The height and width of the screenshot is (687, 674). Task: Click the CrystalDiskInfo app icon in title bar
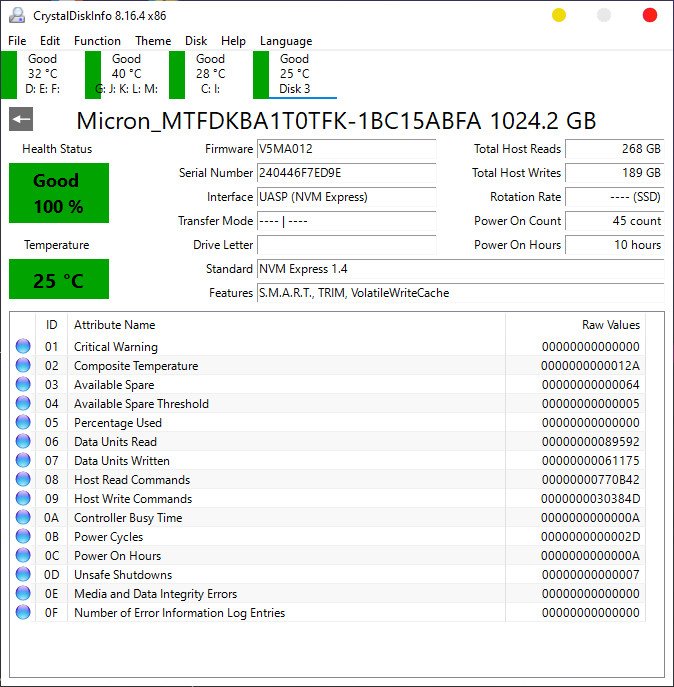(x=17, y=15)
